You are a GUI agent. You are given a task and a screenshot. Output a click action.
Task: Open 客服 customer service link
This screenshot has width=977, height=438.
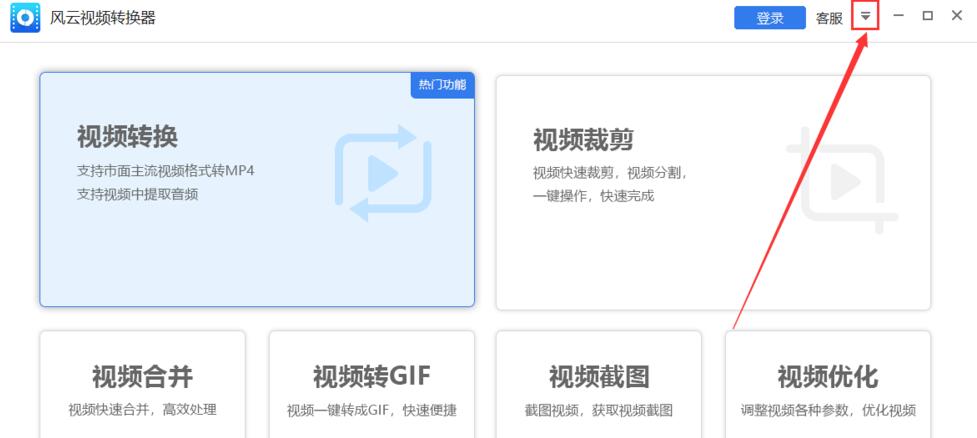(829, 18)
